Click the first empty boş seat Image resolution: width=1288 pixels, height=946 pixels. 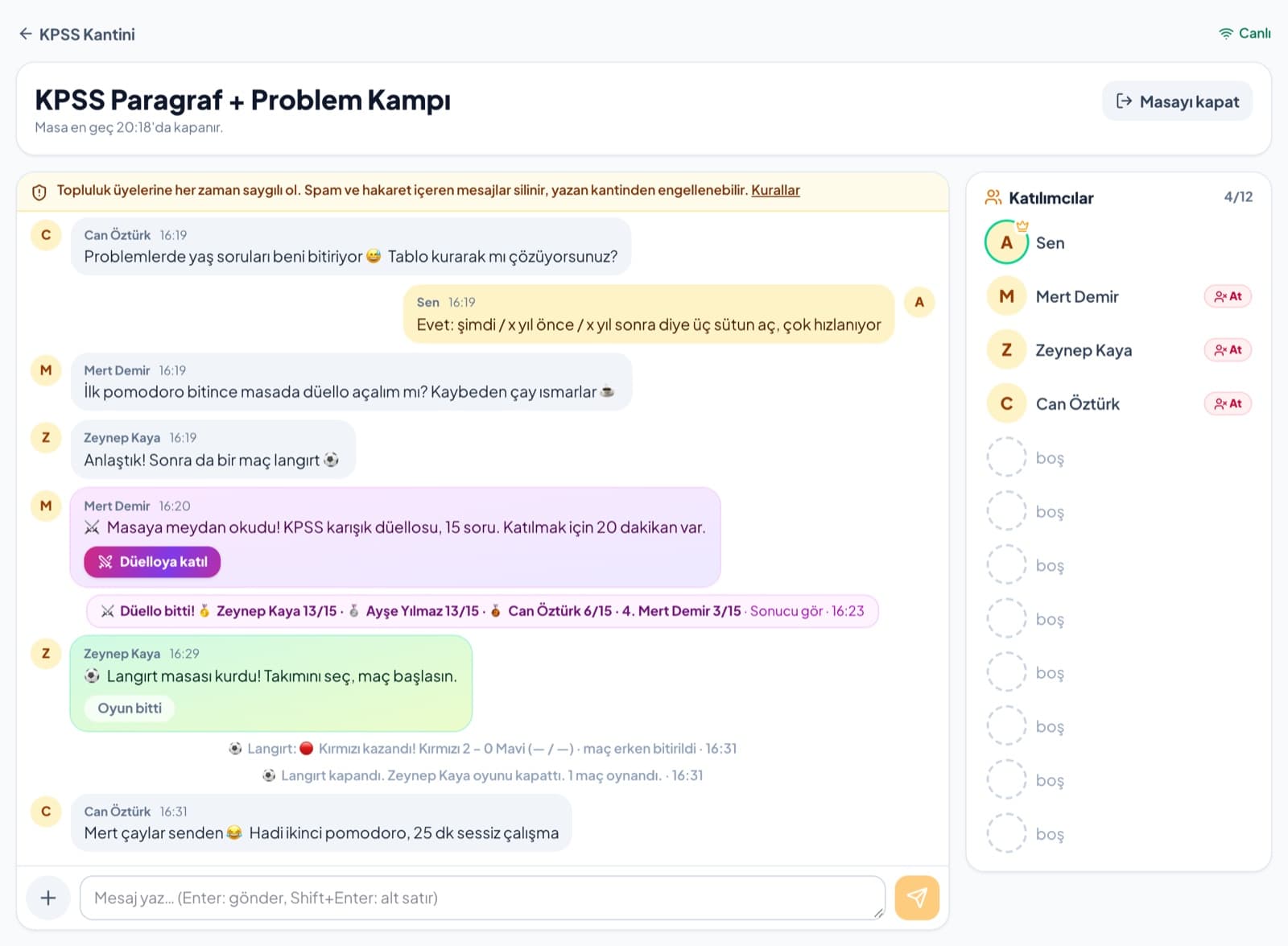(1026, 457)
